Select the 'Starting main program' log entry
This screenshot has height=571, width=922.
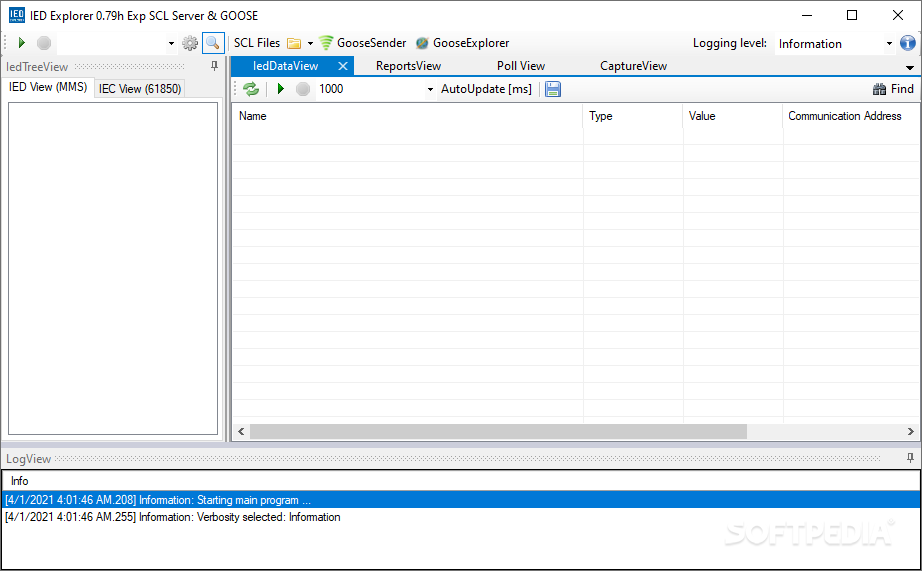(x=461, y=500)
